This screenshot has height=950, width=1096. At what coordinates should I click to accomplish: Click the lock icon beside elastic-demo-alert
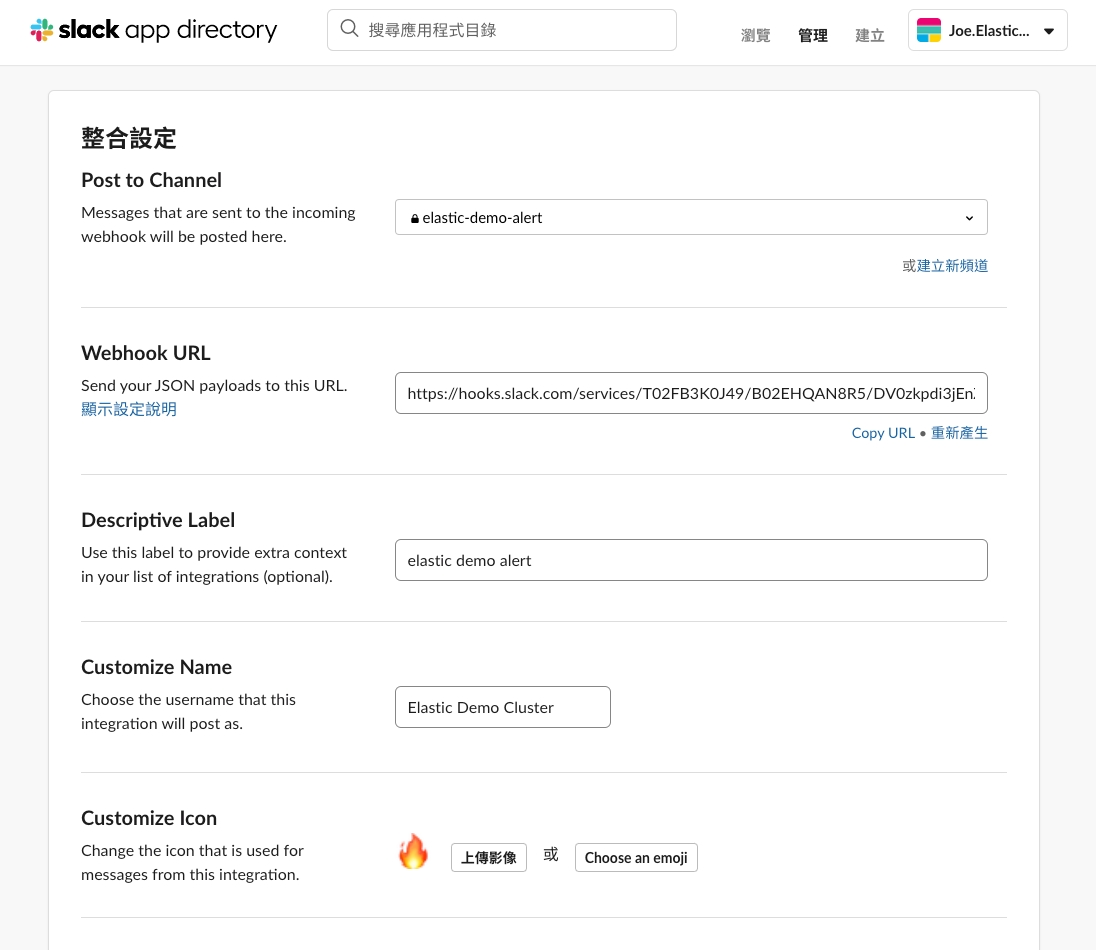click(414, 219)
